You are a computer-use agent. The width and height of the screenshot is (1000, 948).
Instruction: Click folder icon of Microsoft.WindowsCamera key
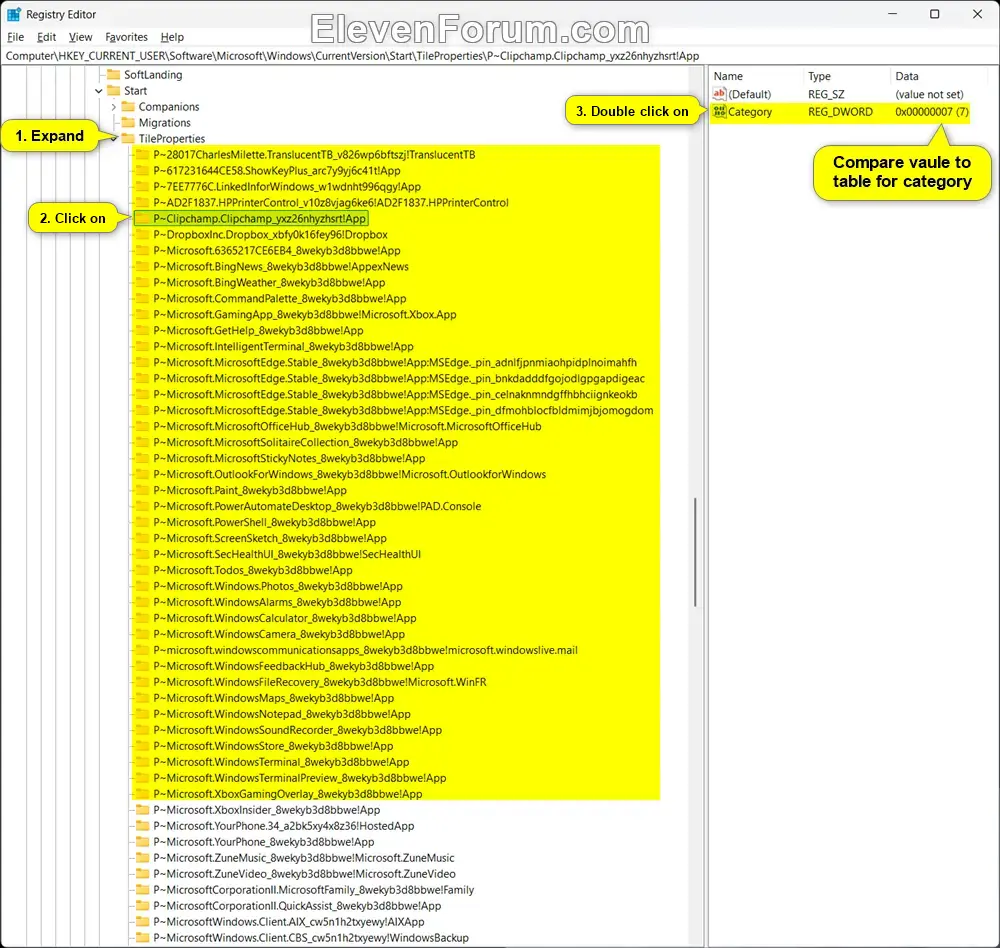(x=143, y=634)
